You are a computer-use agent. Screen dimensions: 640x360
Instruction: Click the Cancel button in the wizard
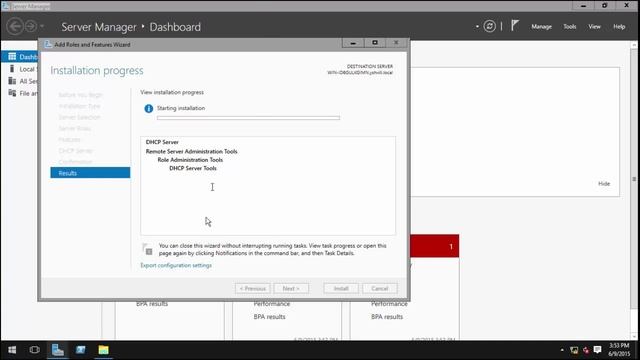click(x=380, y=289)
